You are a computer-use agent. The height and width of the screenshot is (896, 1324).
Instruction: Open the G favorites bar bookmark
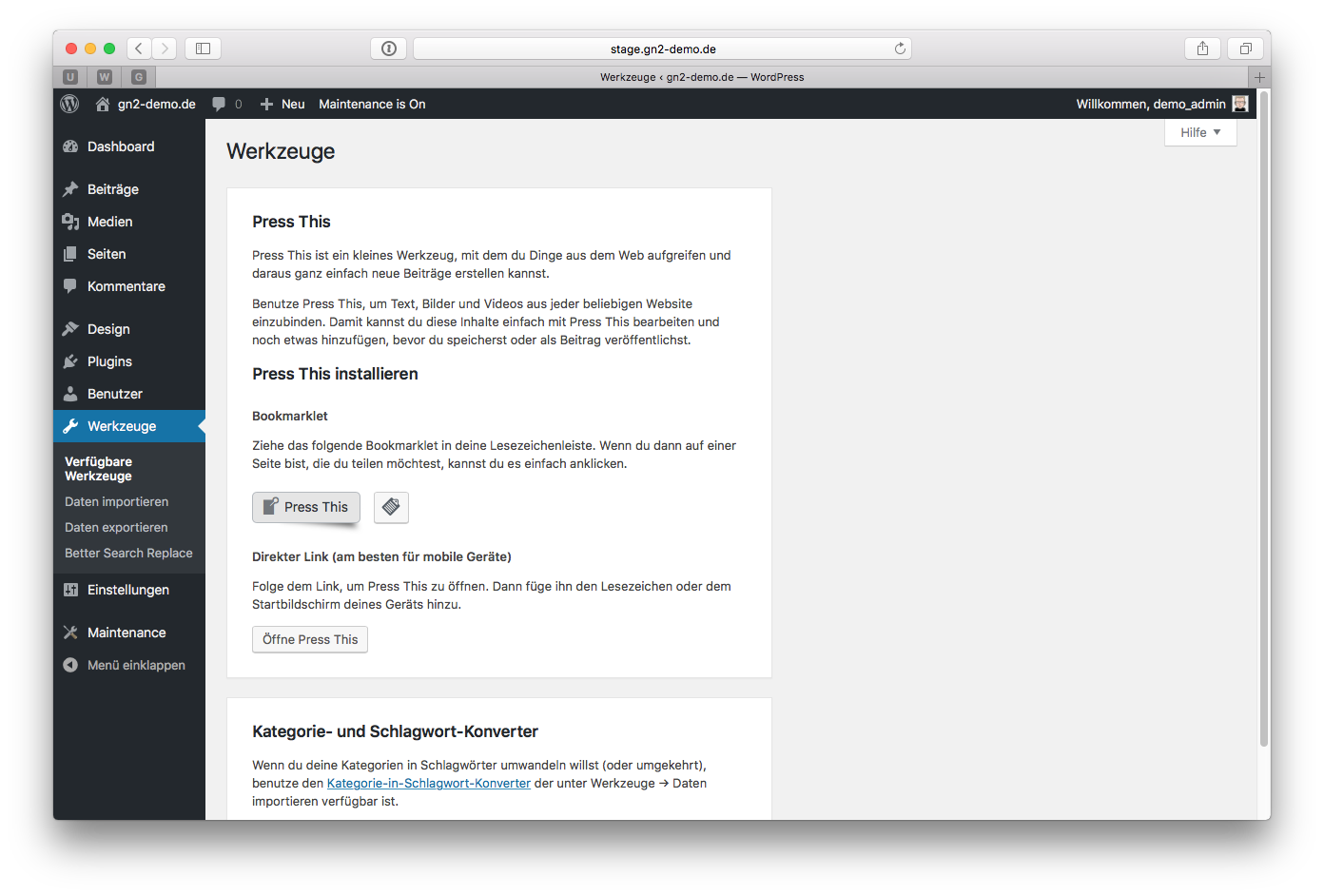[x=139, y=77]
